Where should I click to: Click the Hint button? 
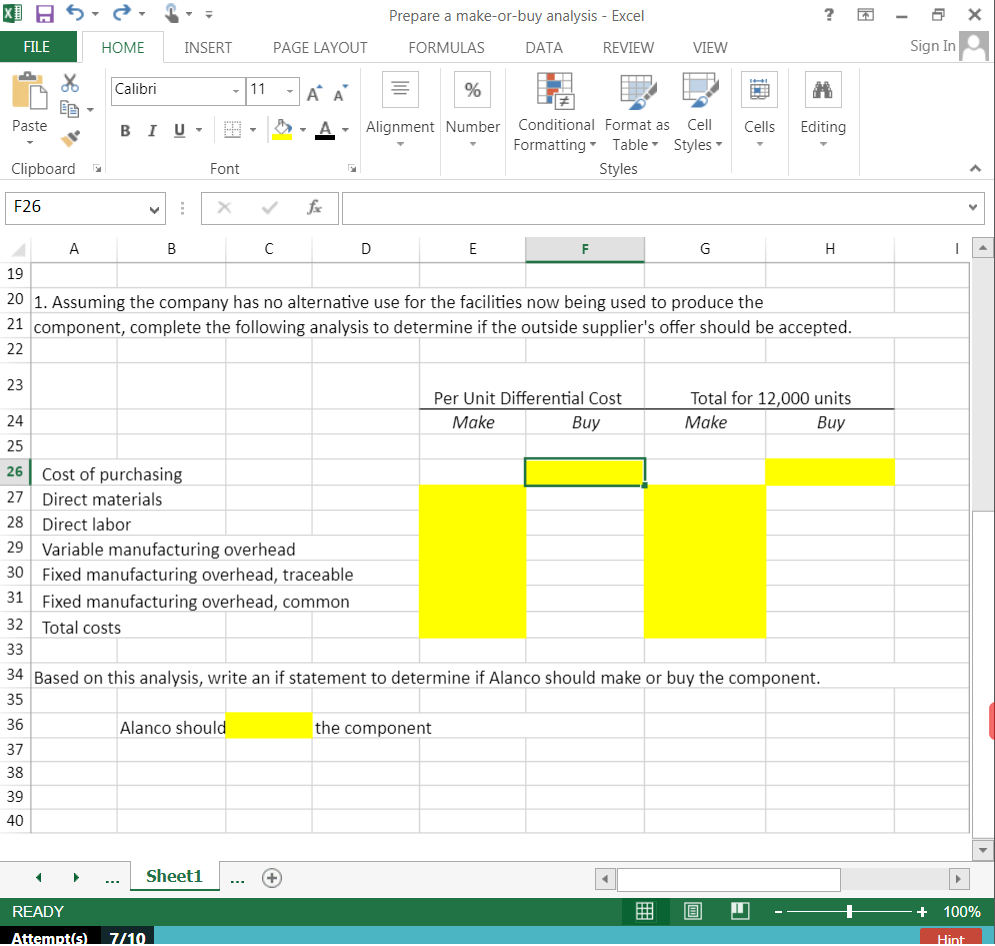pyautogui.click(x=949, y=938)
